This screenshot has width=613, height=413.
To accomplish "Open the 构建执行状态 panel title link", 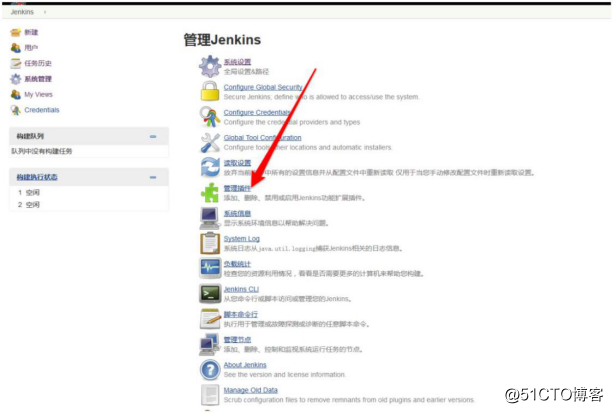I will coord(37,177).
